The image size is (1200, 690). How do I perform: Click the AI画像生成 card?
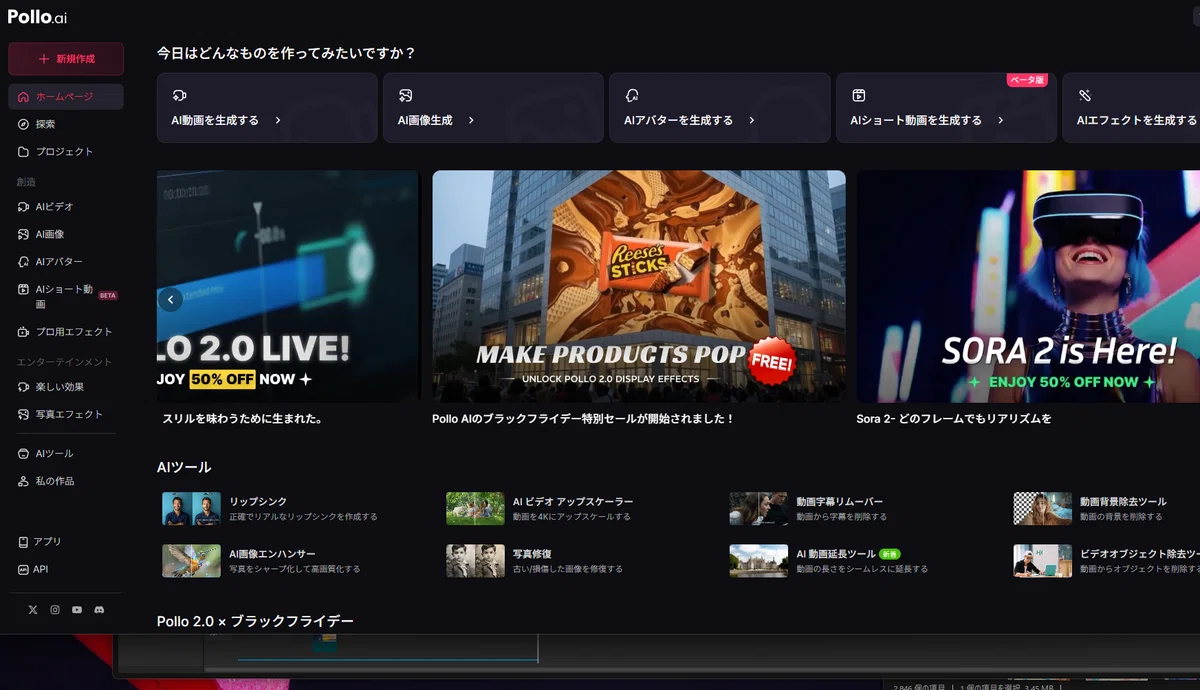pos(493,107)
